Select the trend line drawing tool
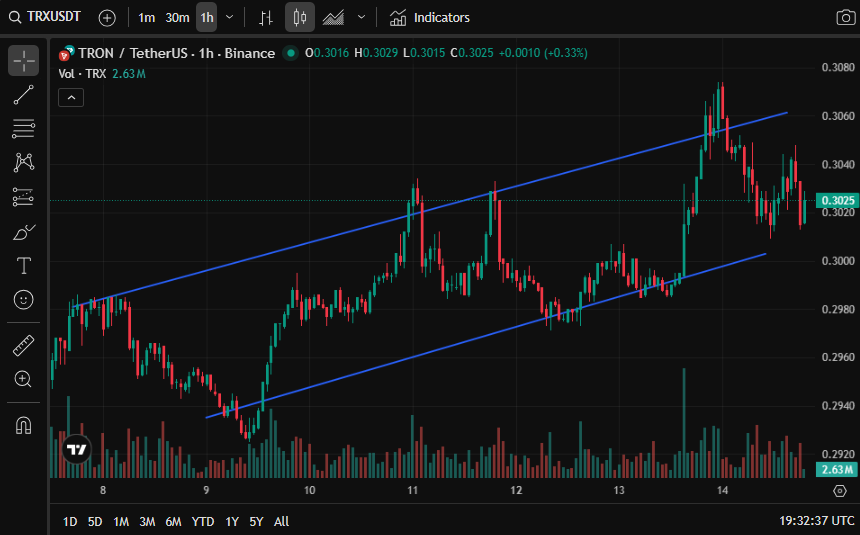 click(x=24, y=94)
